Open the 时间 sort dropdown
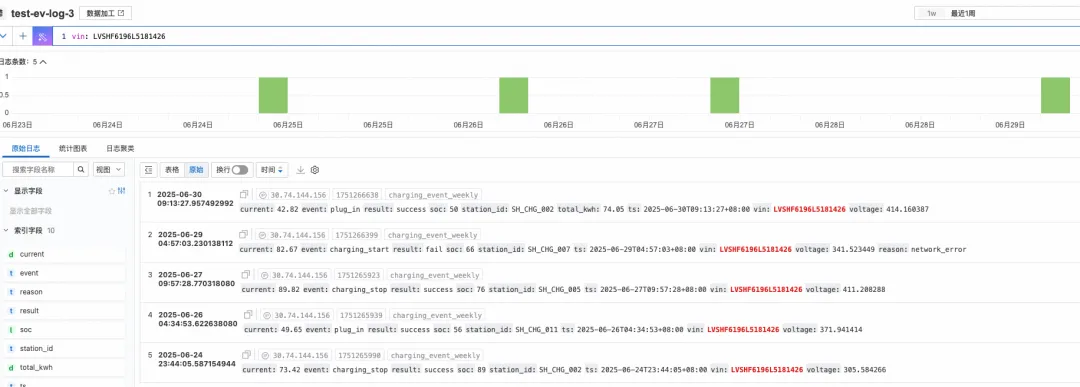This screenshot has width=1080, height=387. point(271,170)
